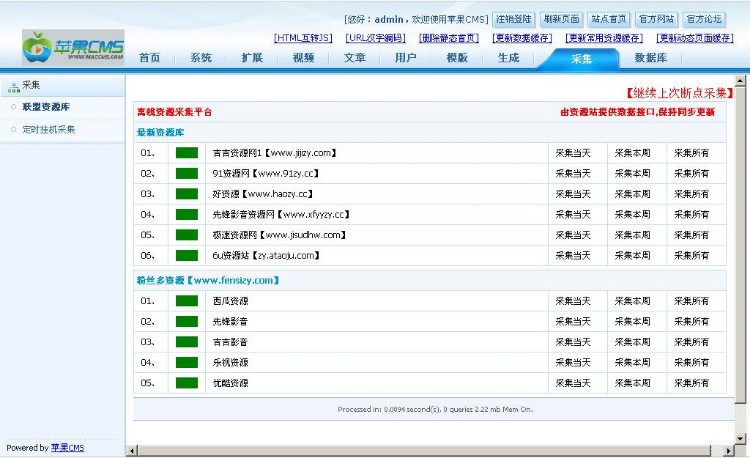Open the 系统 nav tab

(x=201, y=58)
